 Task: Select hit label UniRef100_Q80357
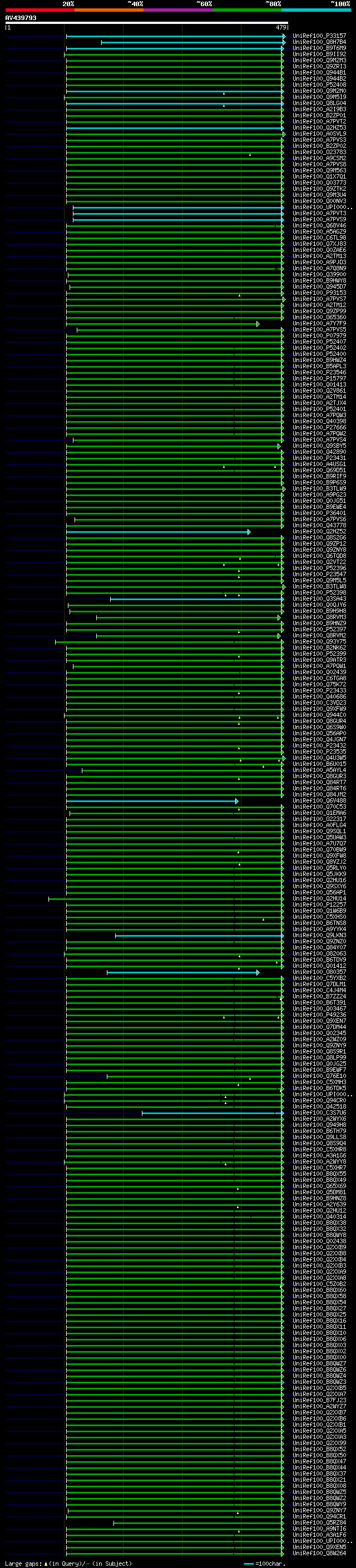319,972
